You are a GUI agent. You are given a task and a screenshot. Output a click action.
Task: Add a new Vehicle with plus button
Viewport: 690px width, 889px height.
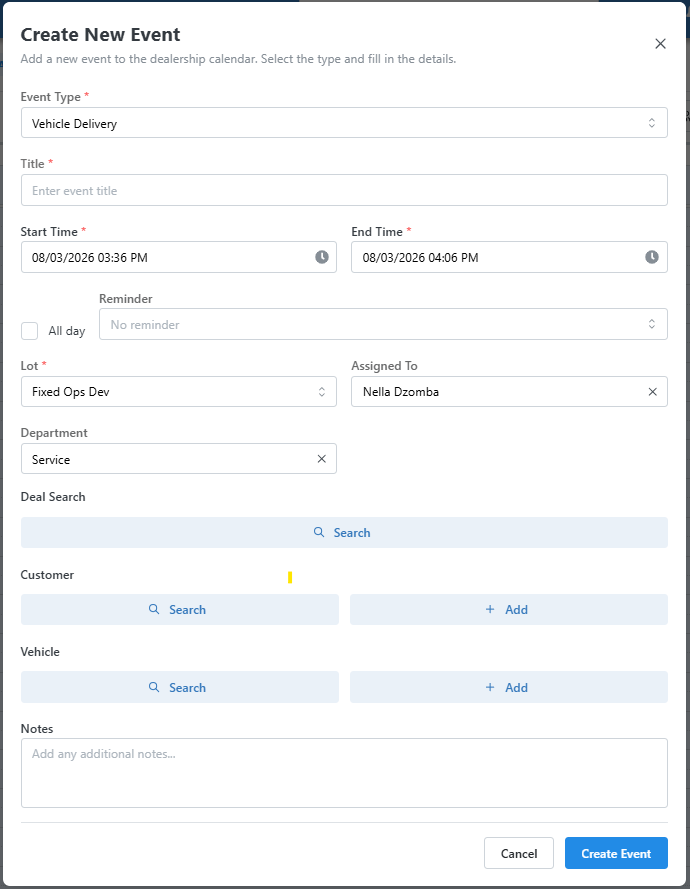point(509,687)
